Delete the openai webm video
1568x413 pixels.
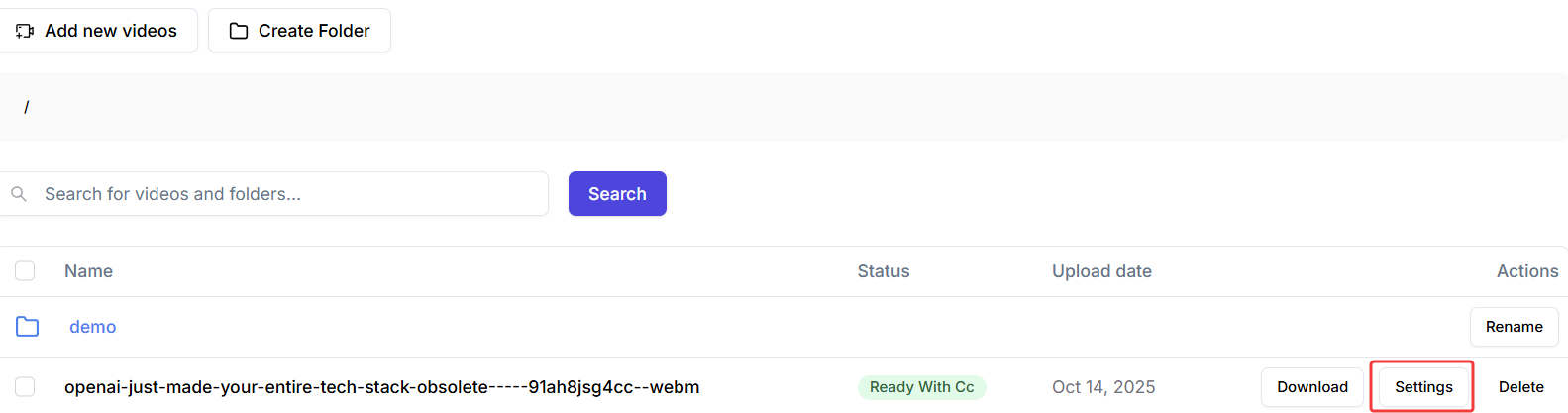pyautogui.click(x=1520, y=387)
